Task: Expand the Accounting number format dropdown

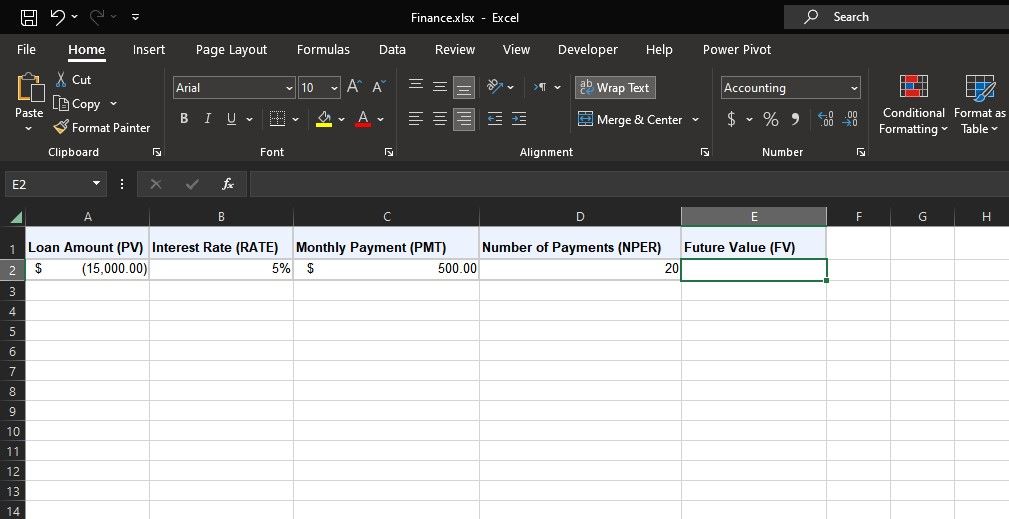Action: pyautogui.click(x=854, y=88)
